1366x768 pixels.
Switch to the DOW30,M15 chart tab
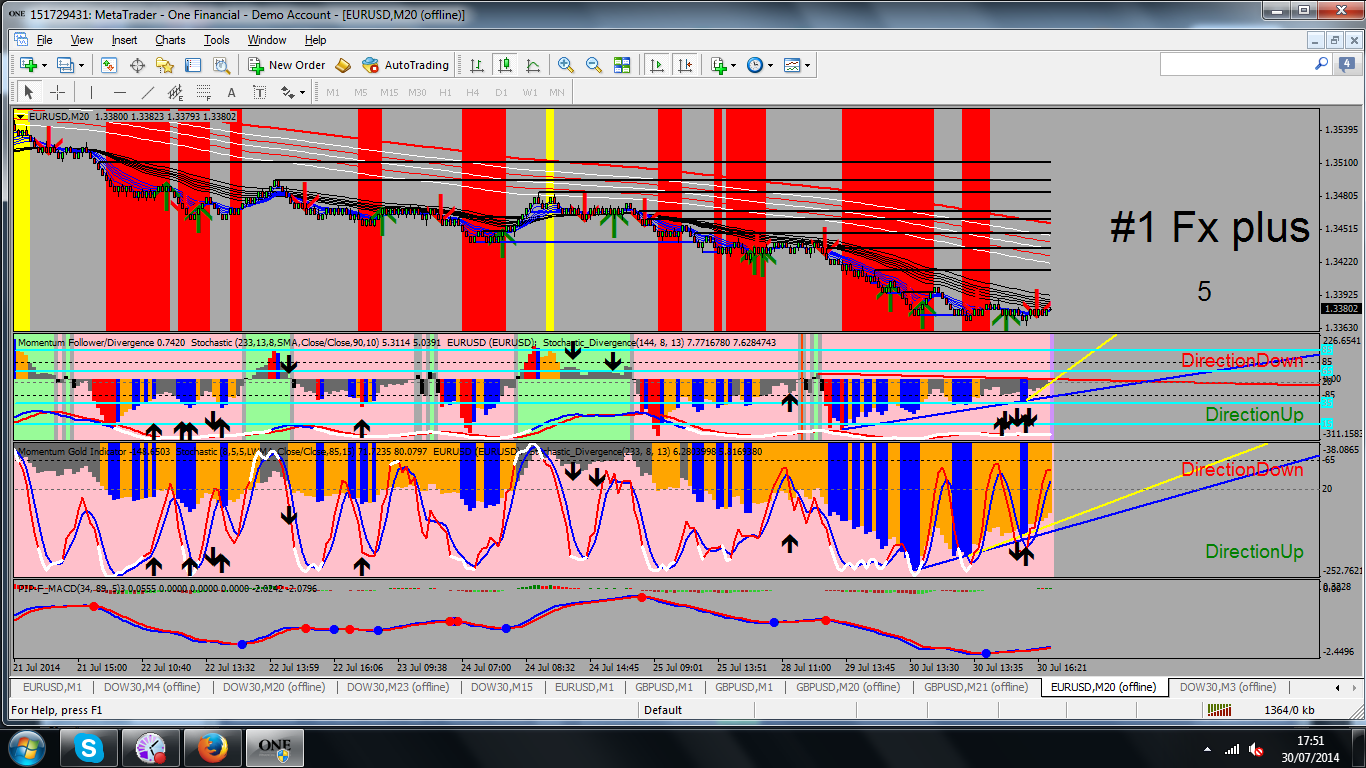coord(502,687)
